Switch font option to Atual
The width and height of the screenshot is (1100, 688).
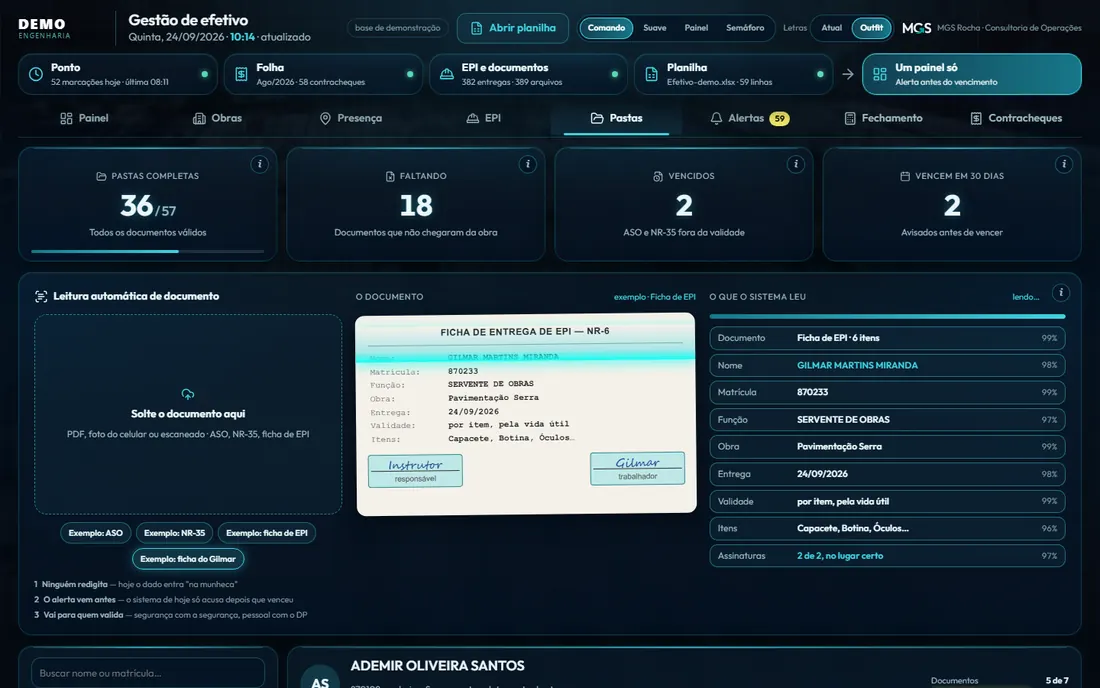pyautogui.click(x=831, y=28)
